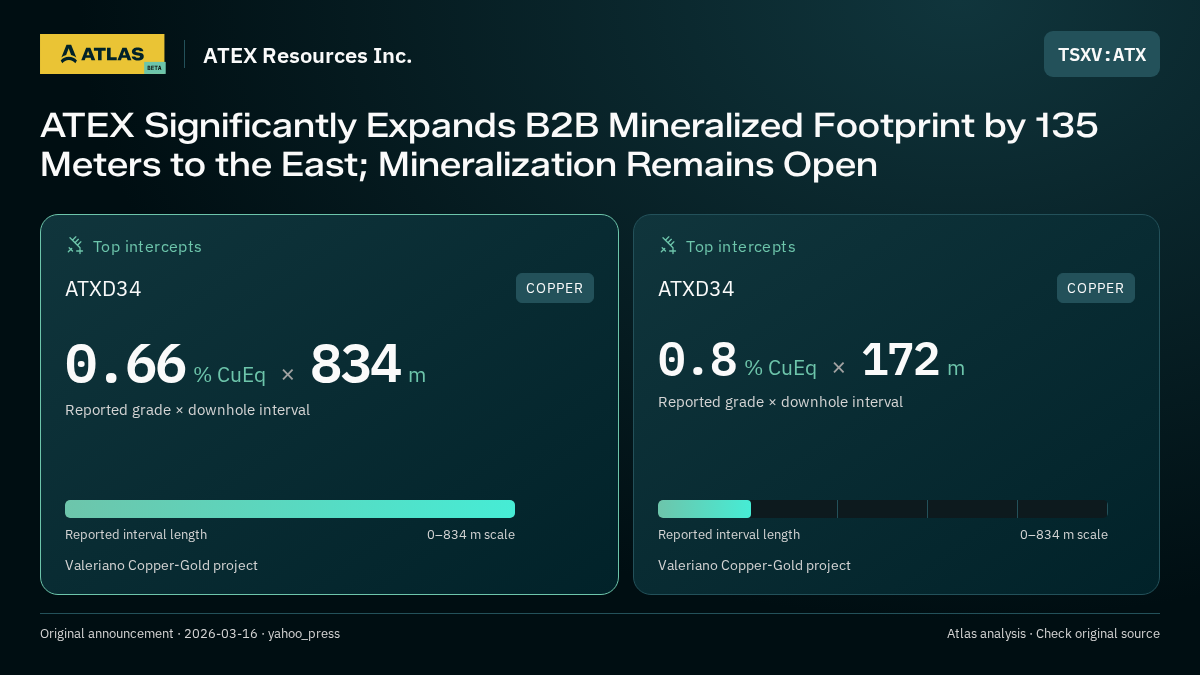Click the 0.8 grade value
Viewport: 1200px width, 675px height.
click(x=697, y=359)
